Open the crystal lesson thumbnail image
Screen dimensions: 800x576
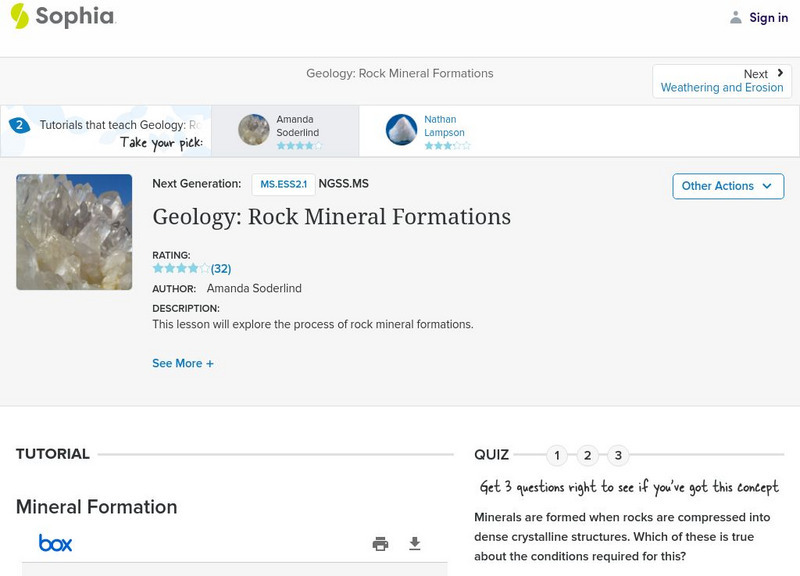pos(74,232)
